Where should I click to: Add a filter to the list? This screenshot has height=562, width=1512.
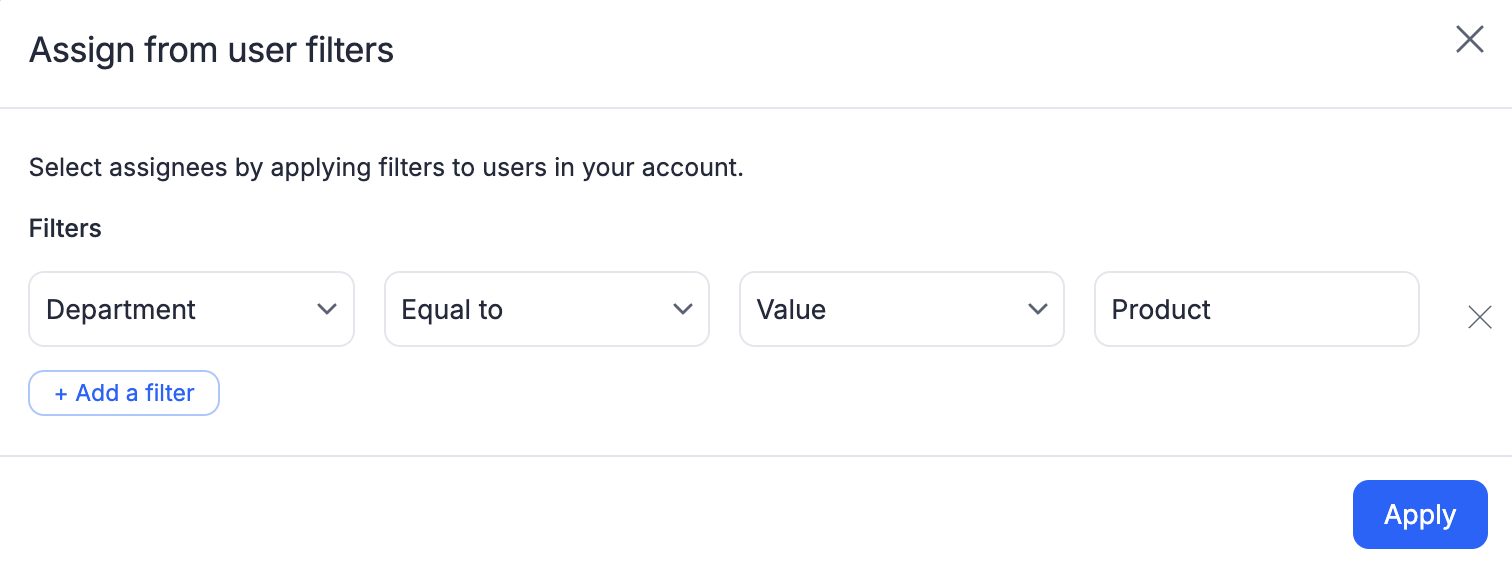coord(124,394)
